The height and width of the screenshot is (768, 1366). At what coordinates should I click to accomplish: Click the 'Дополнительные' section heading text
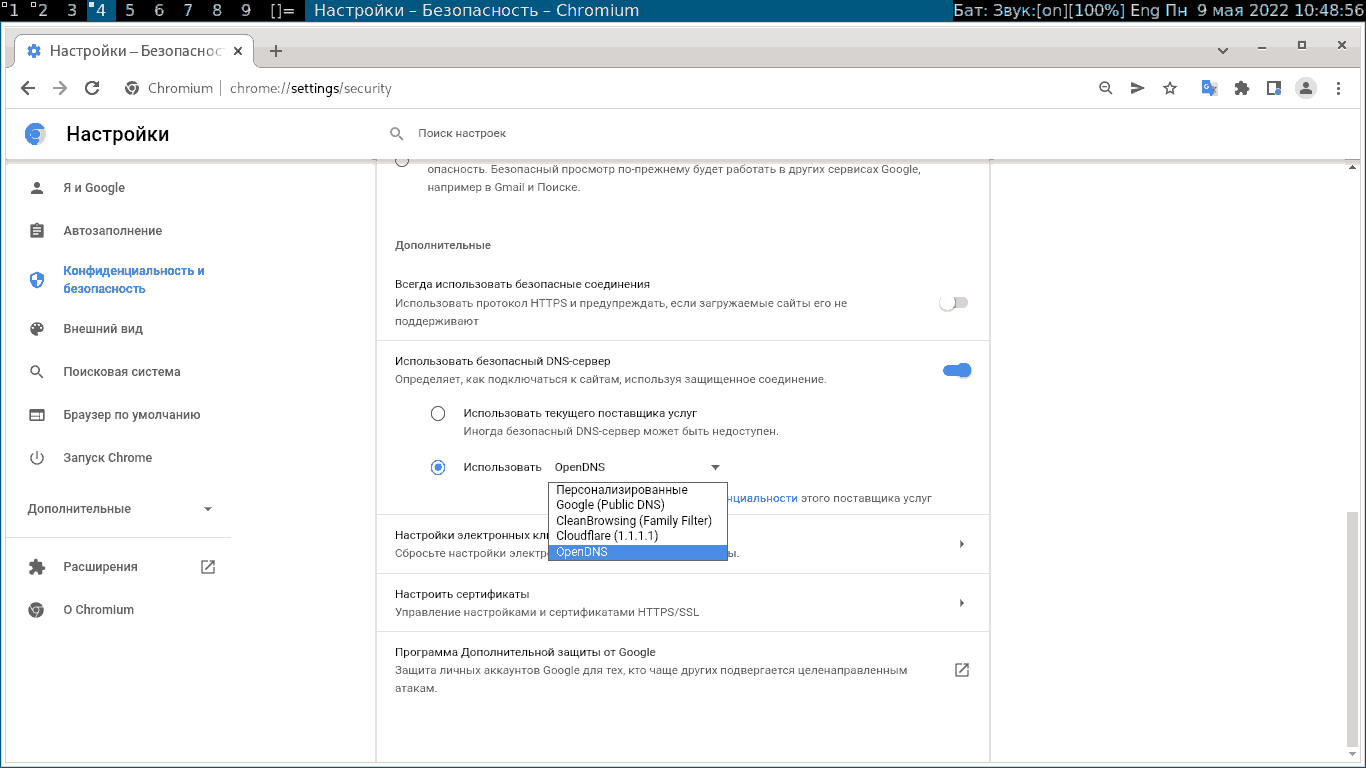click(x=443, y=245)
